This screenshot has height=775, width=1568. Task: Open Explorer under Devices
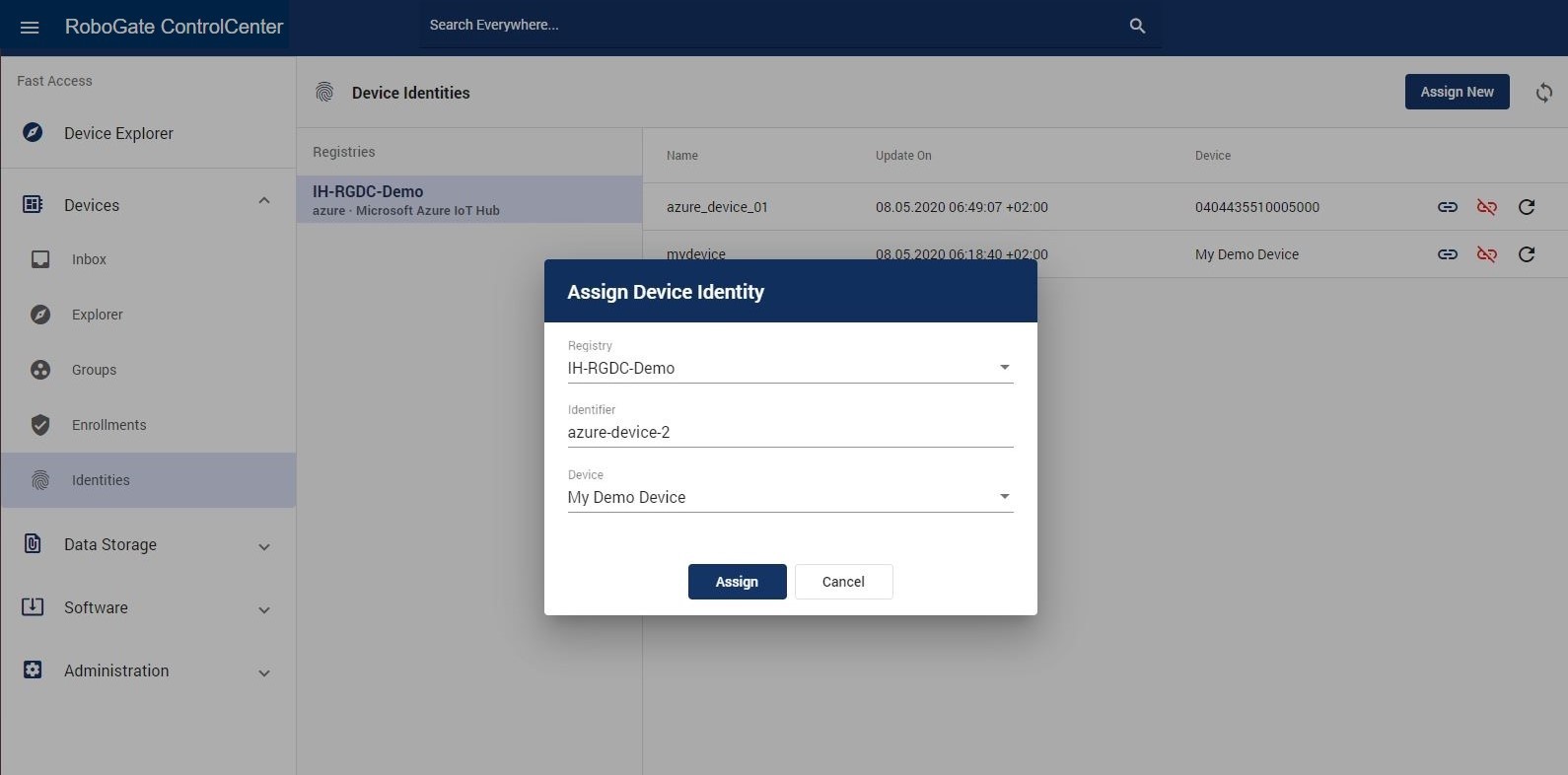pyautogui.click(x=148, y=315)
